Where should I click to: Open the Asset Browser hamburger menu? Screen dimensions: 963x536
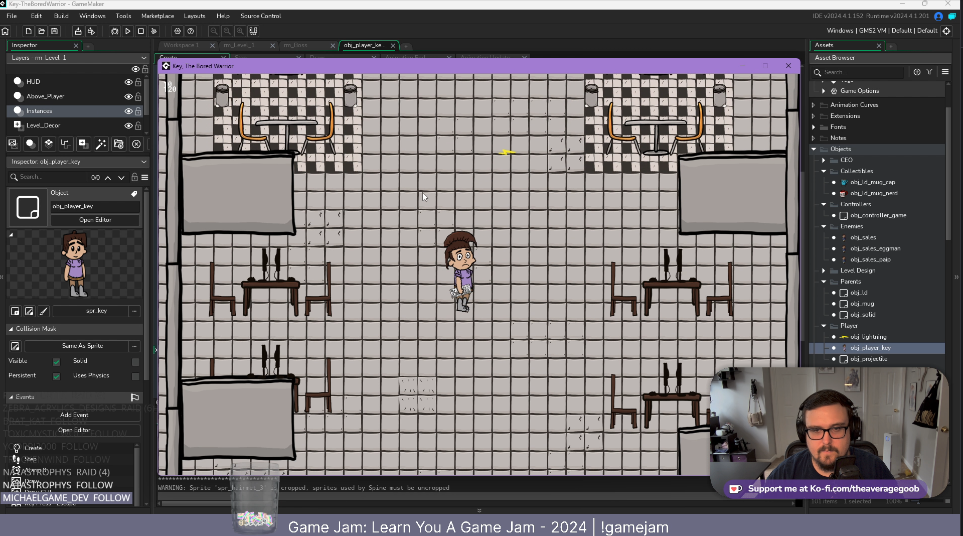[945, 72]
